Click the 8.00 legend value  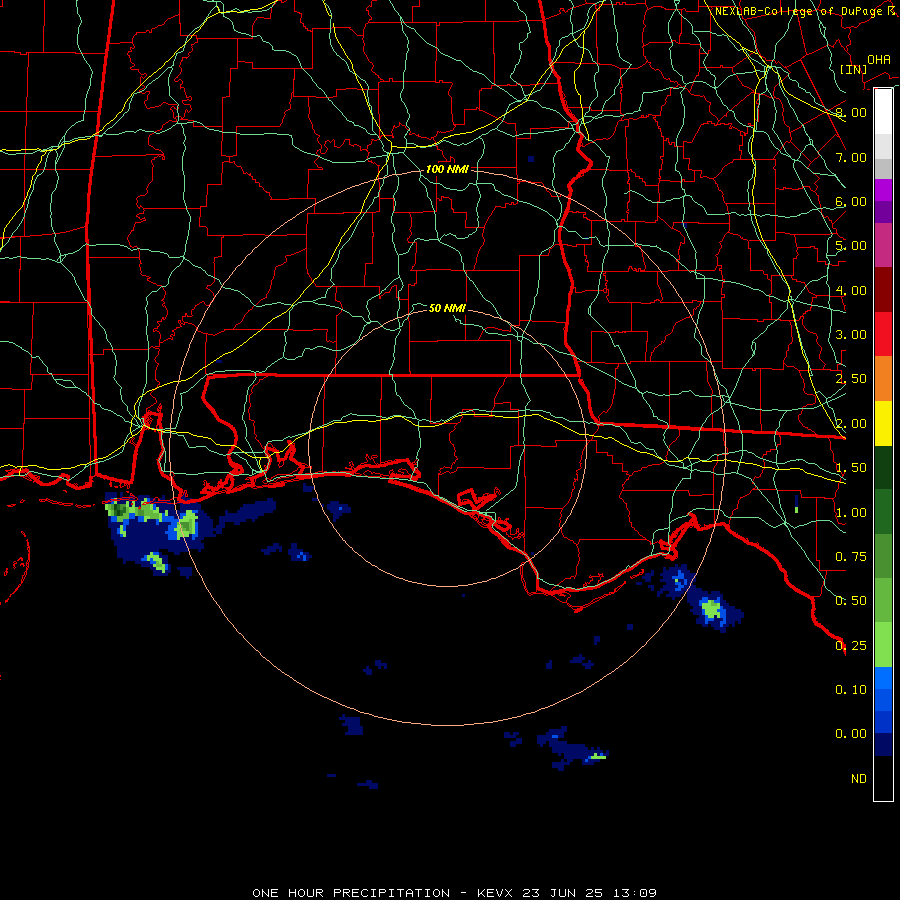[x=851, y=112]
